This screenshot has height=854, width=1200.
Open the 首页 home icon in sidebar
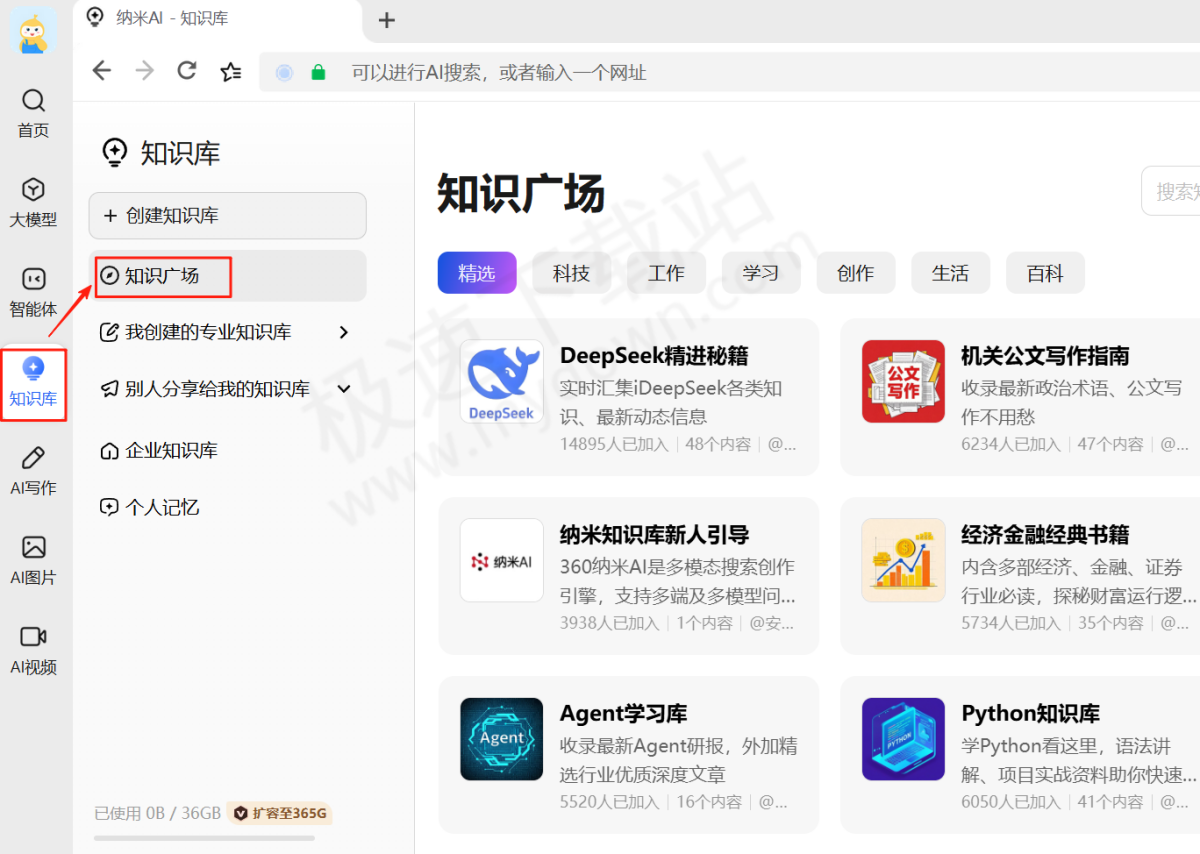point(33,110)
